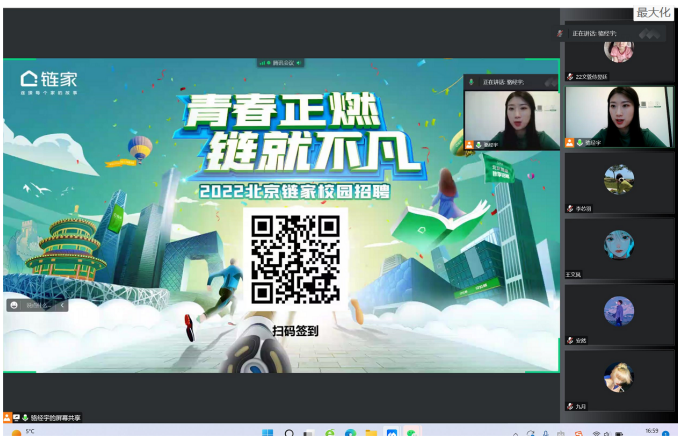Click the microphone icon beside 李乾羽's name
The image size is (684, 445).
pyautogui.click(x=569, y=209)
